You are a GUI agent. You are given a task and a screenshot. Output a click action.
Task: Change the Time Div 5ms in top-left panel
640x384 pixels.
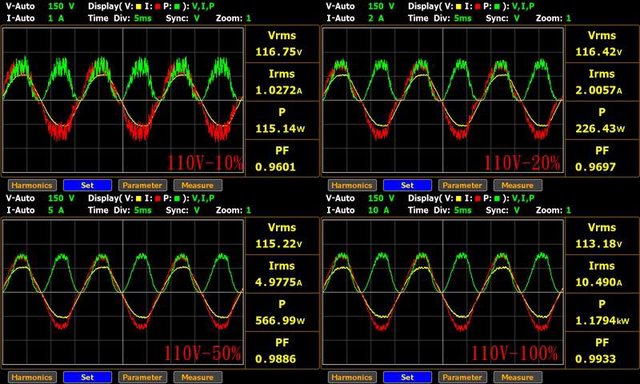coord(142,18)
